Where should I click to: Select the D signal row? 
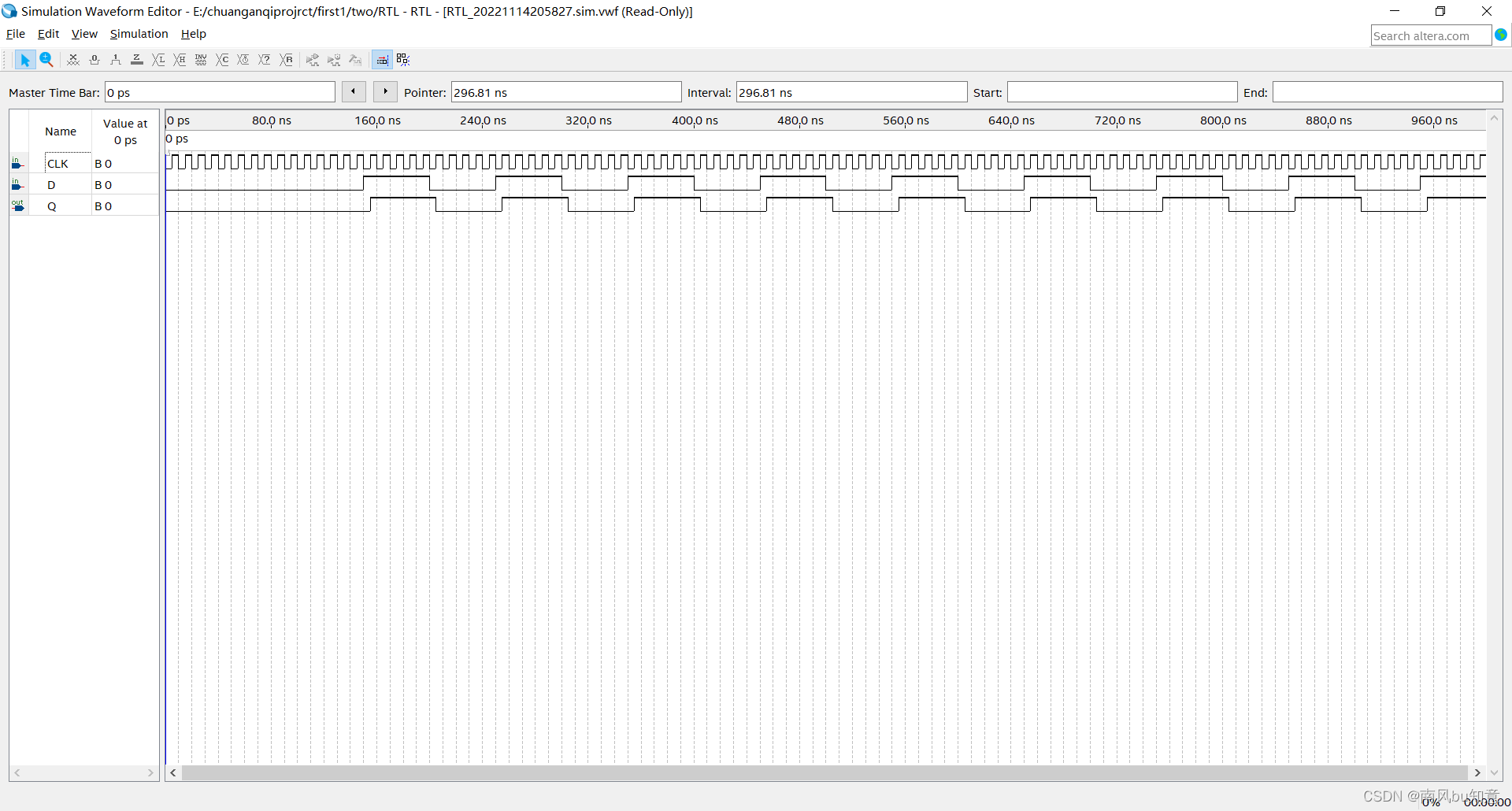84,184
